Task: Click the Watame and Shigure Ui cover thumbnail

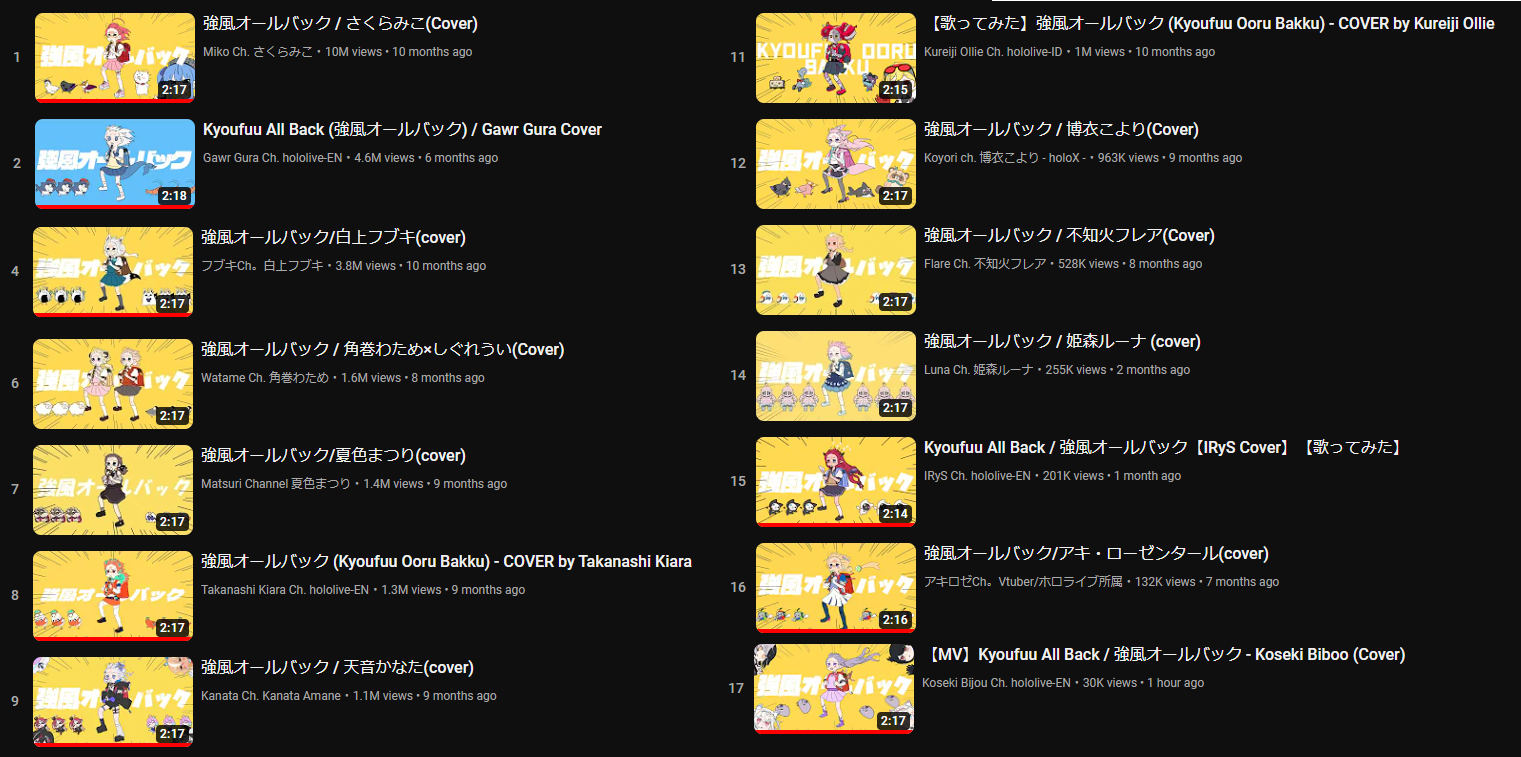Action: tap(113, 384)
